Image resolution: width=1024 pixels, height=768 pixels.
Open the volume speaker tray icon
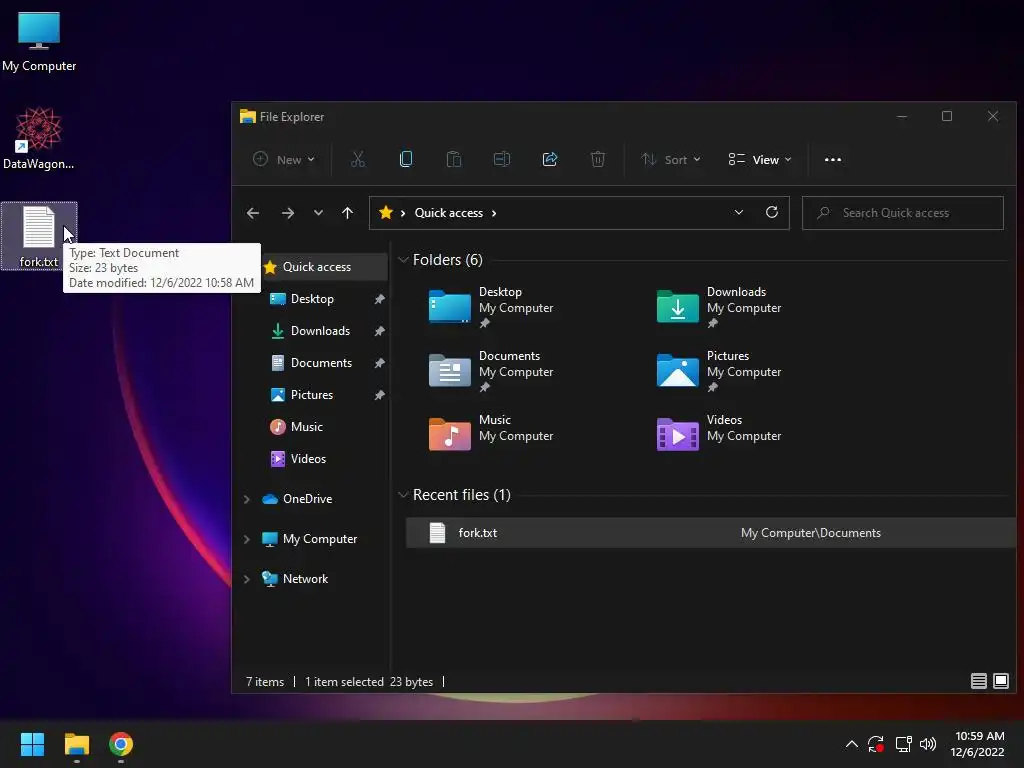(x=928, y=744)
